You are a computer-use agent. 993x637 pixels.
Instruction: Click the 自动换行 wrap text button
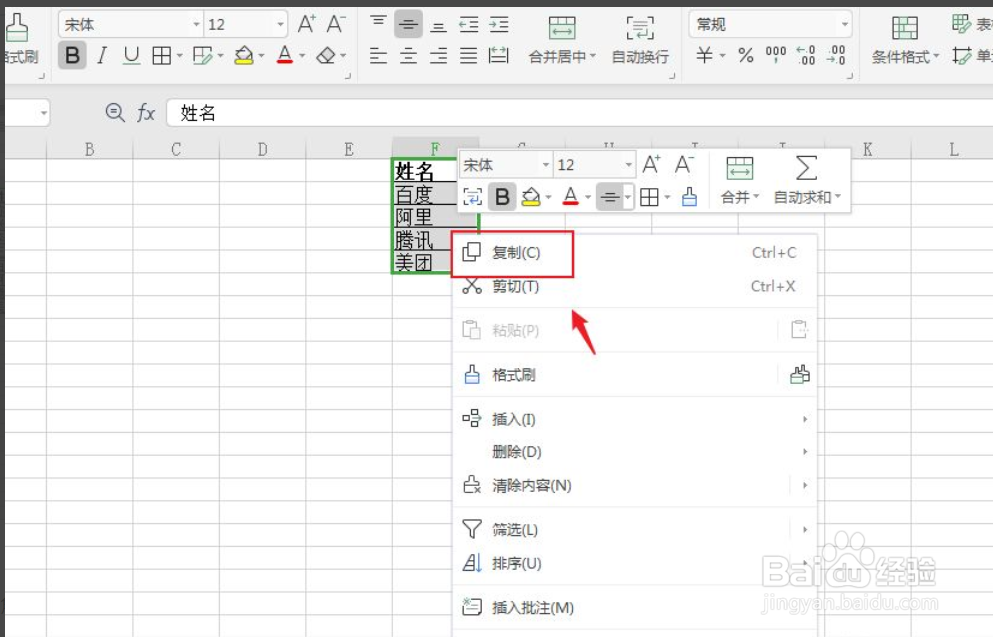click(x=640, y=41)
